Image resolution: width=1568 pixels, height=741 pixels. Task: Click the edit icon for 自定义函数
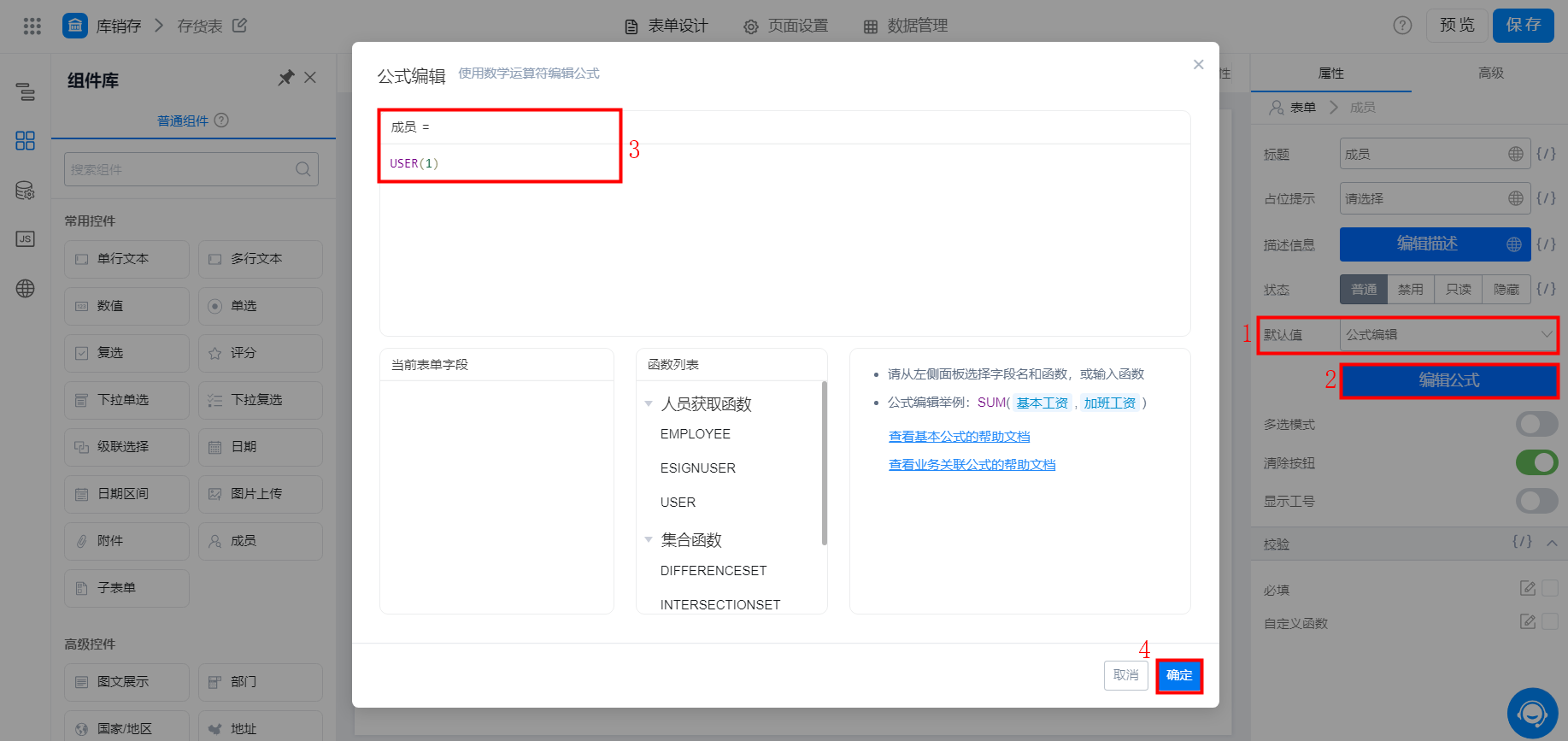(x=1528, y=621)
